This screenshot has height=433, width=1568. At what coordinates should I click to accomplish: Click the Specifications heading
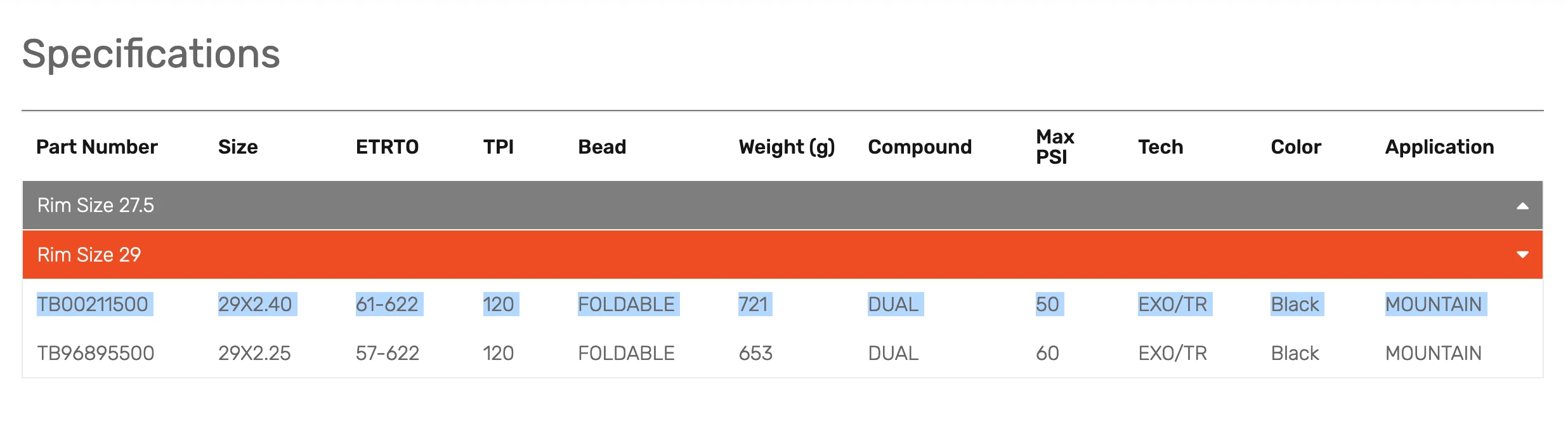click(151, 53)
